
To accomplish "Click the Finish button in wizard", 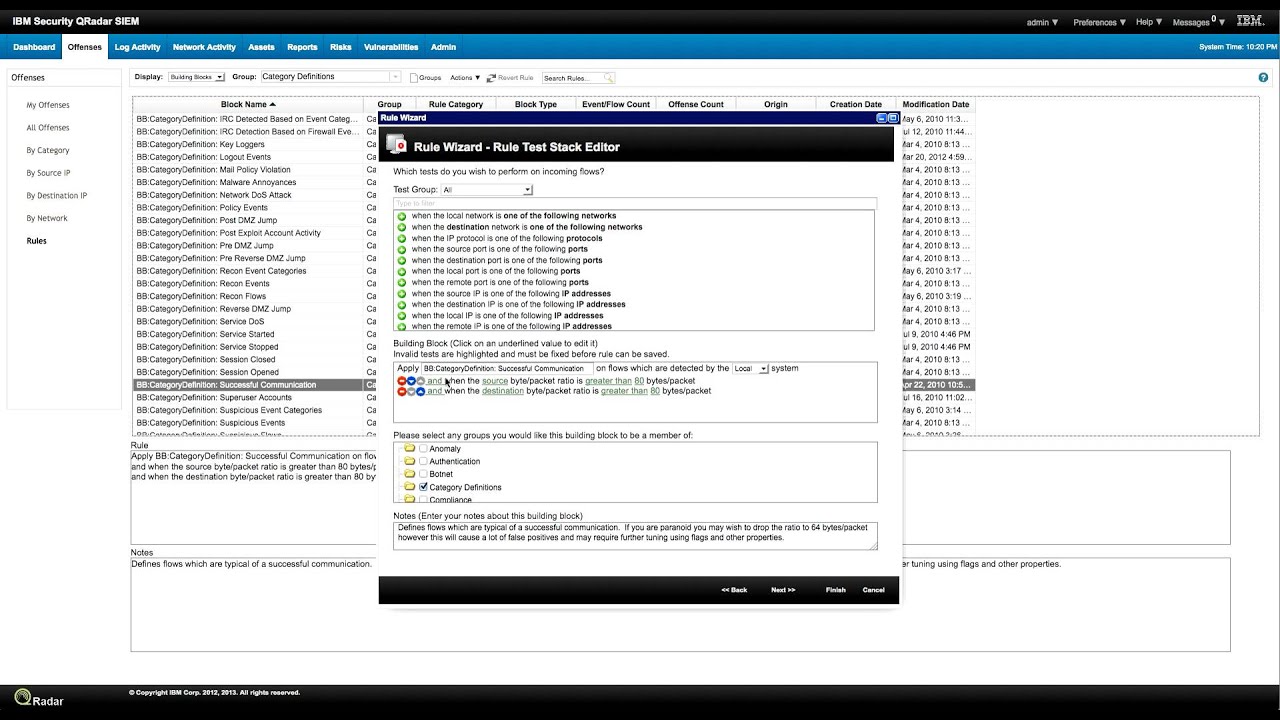I will pyautogui.click(x=836, y=590).
